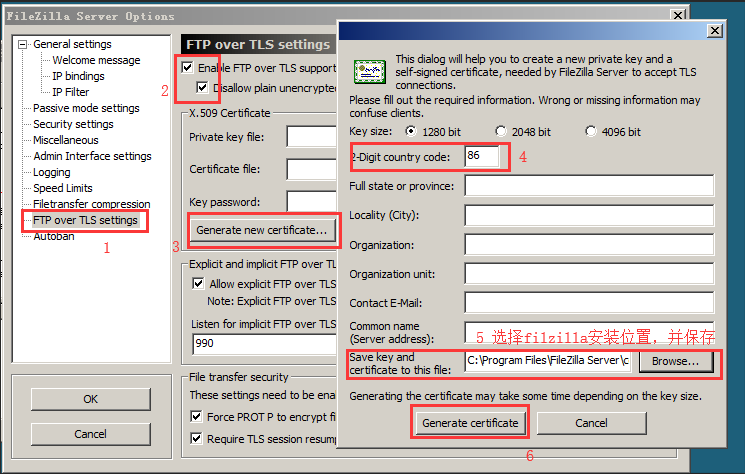Close the certificate generation dialog
The image size is (745, 474).
tap(715, 31)
